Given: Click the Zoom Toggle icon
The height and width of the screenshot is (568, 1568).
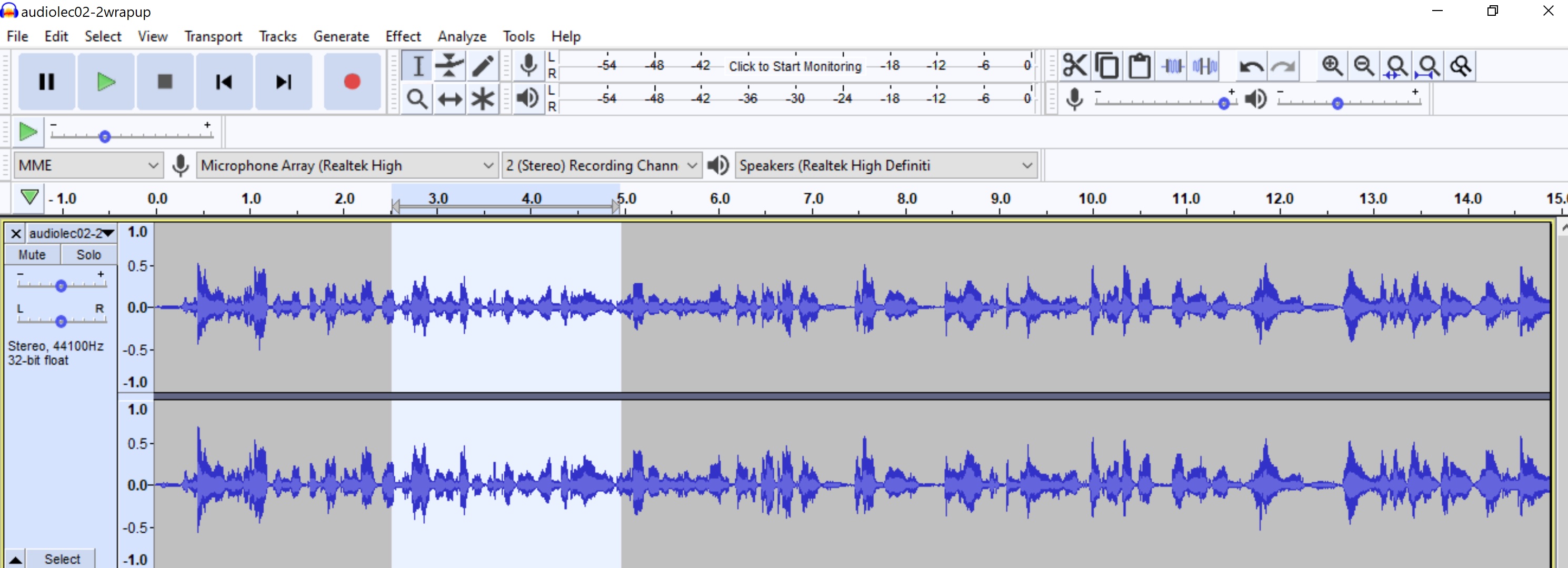Looking at the screenshot, I should point(1461,66).
